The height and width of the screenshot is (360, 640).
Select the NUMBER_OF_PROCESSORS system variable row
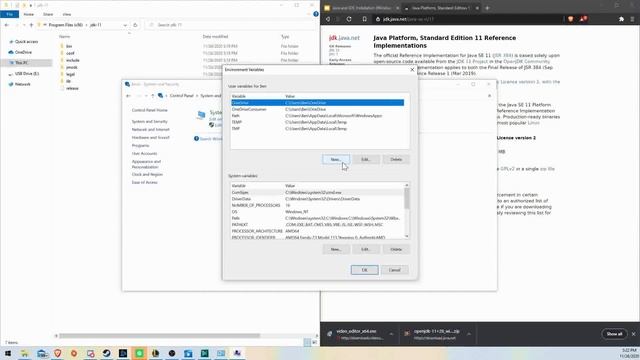tap(317, 205)
